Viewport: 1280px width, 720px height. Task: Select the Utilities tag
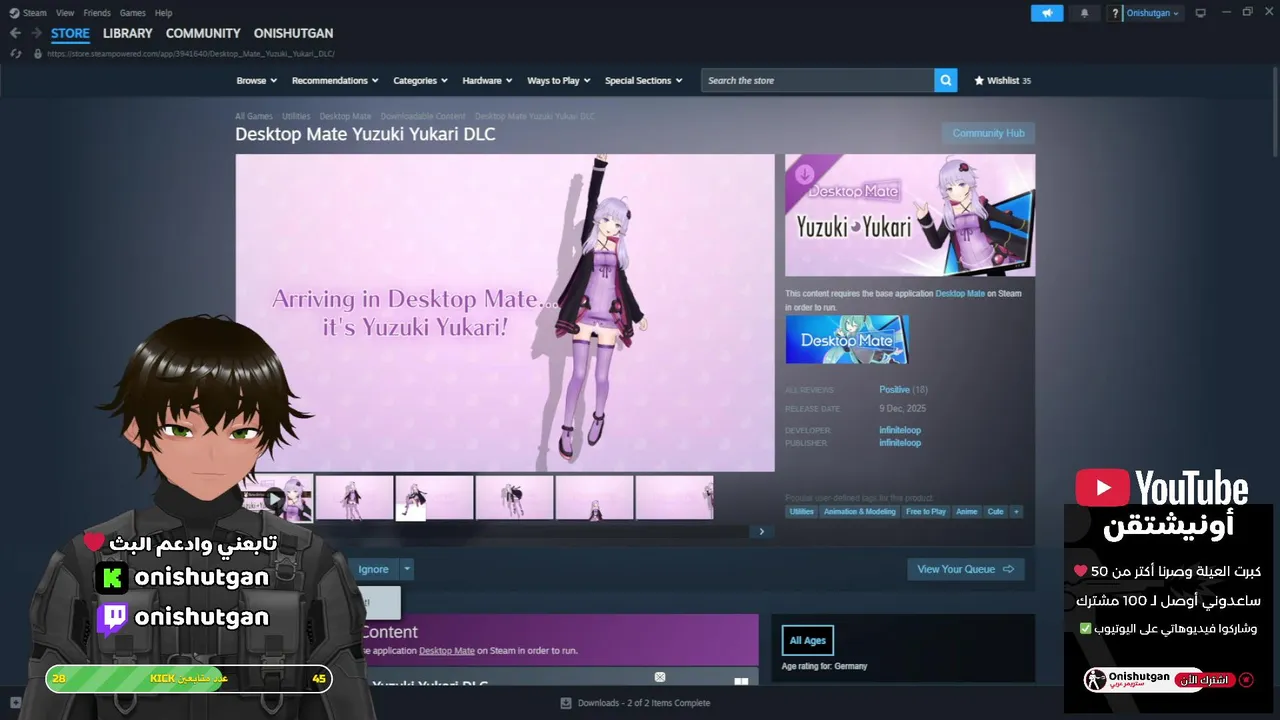pos(802,511)
